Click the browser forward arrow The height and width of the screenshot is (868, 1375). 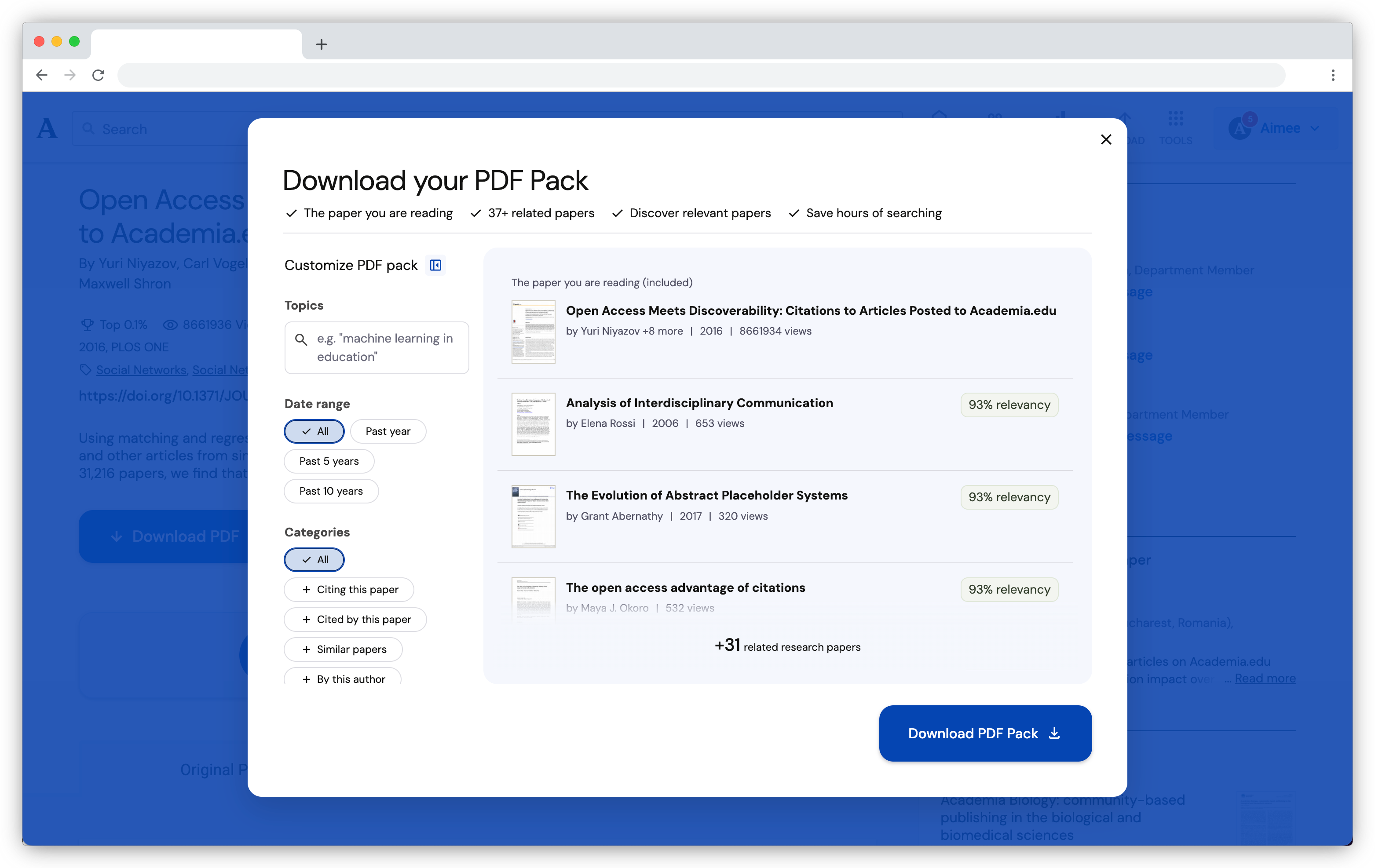click(x=69, y=75)
